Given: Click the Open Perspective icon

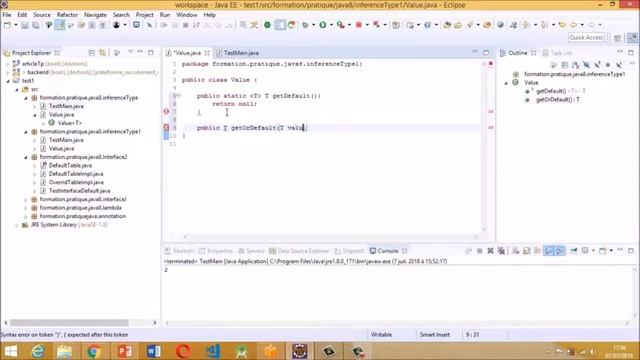Looking at the screenshot, I should [x=618, y=38].
